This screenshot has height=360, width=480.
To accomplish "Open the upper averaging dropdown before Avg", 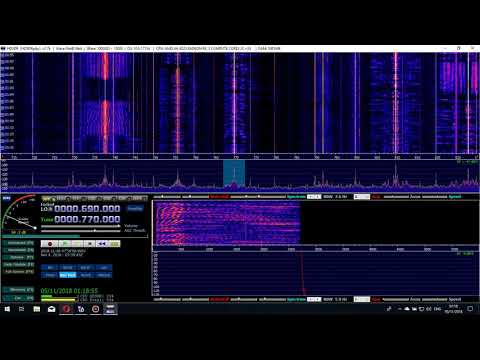I will [x=362, y=197].
